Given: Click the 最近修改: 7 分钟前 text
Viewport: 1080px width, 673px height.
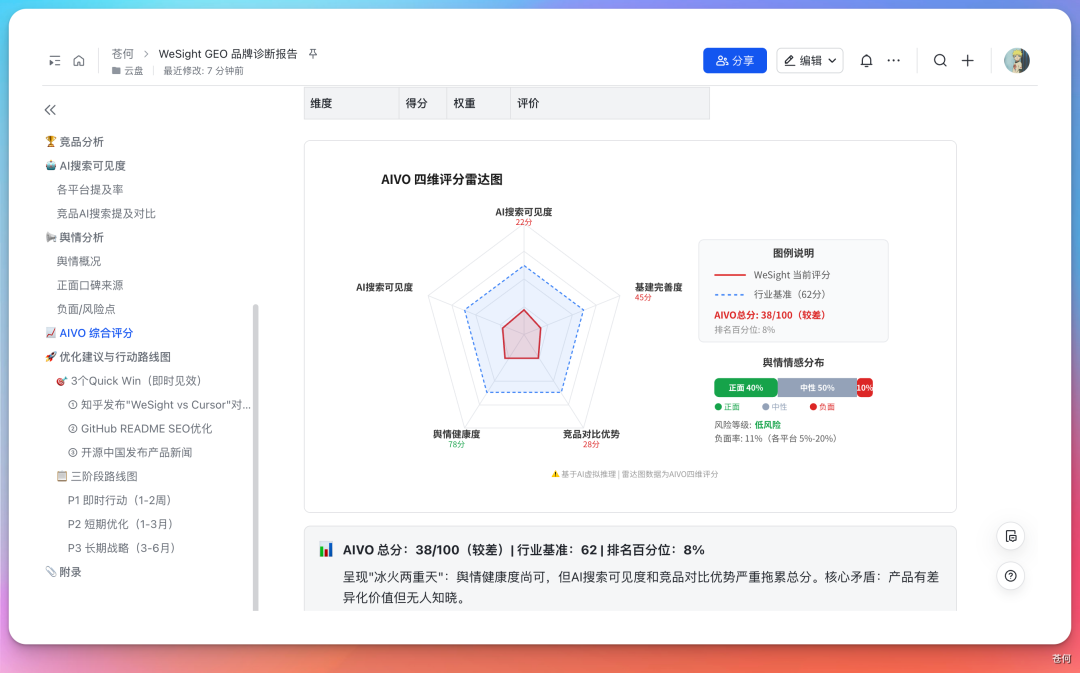Looking at the screenshot, I should 203,71.
